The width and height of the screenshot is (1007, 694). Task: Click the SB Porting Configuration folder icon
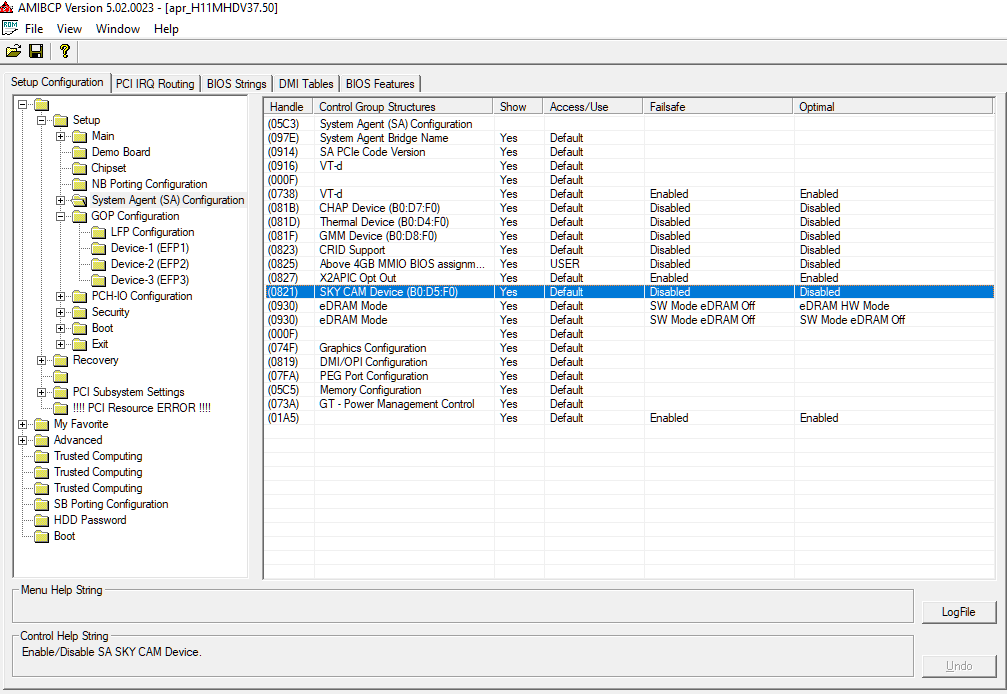[42, 505]
